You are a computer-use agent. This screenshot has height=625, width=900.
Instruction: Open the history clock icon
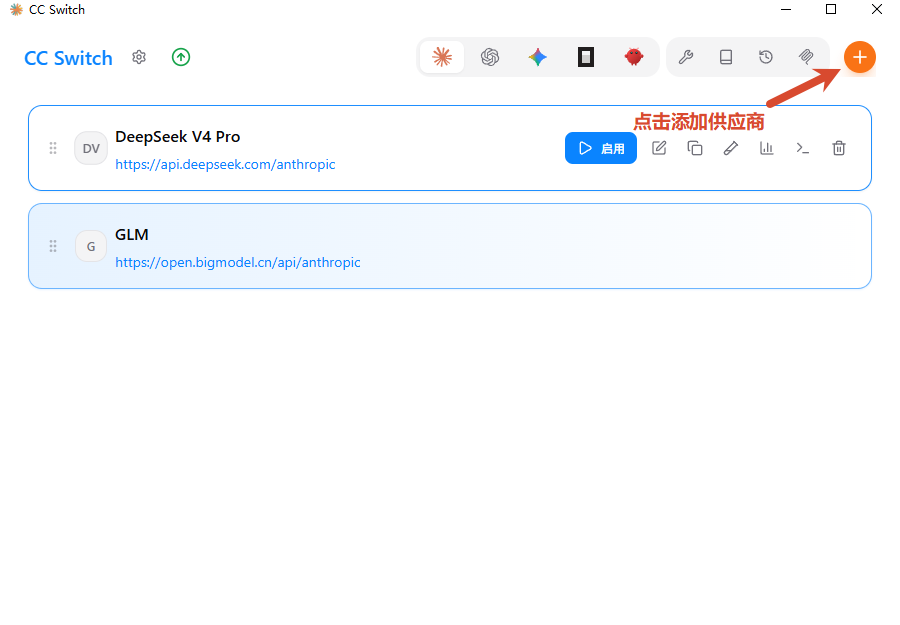pyautogui.click(x=766, y=57)
